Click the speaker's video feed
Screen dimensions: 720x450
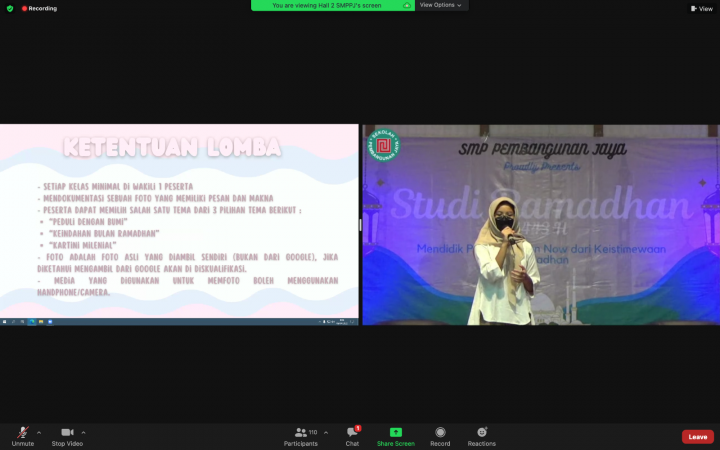pyautogui.click(x=541, y=225)
